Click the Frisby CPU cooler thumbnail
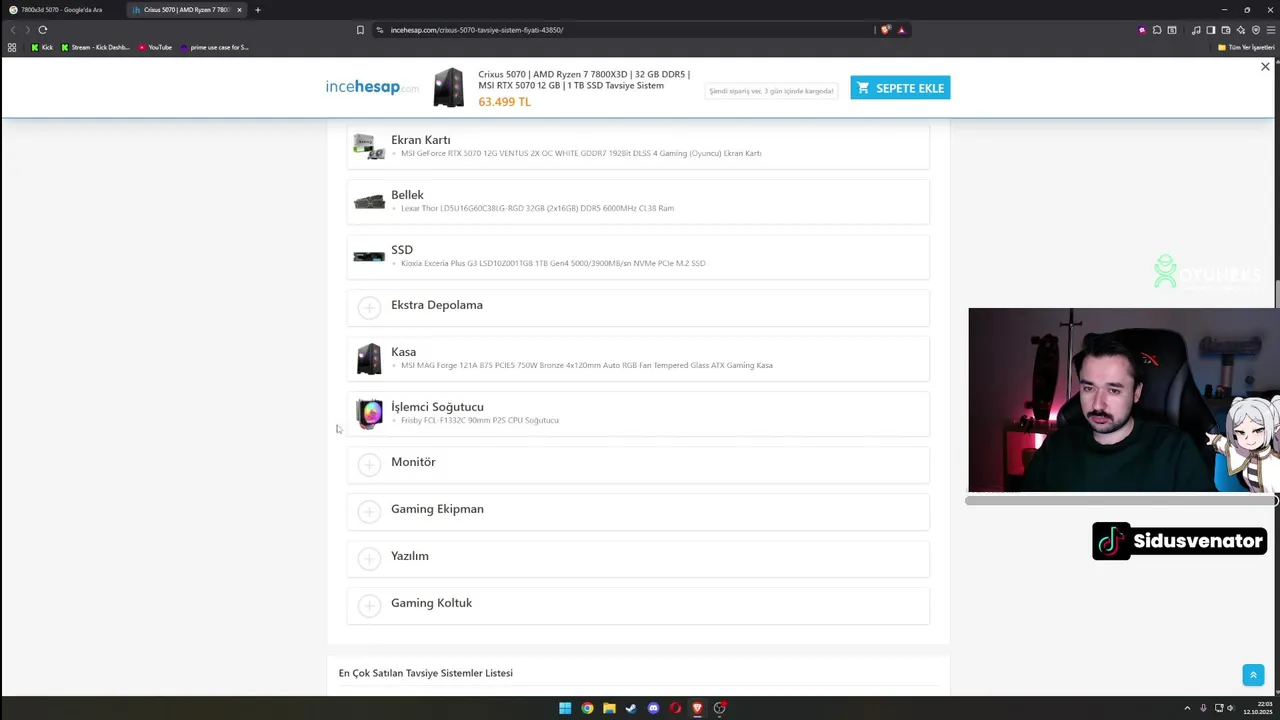The width and height of the screenshot is (1280, 720). (x=369, y=414)
